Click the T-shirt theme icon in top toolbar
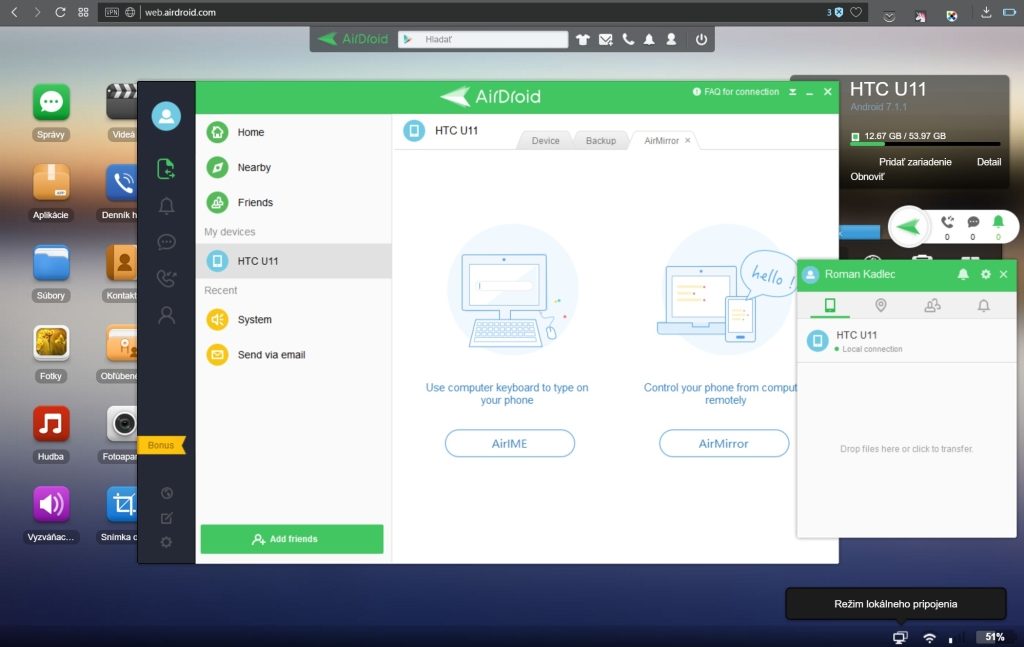This screenshot has height=647, width=1024. coord(583,40)
